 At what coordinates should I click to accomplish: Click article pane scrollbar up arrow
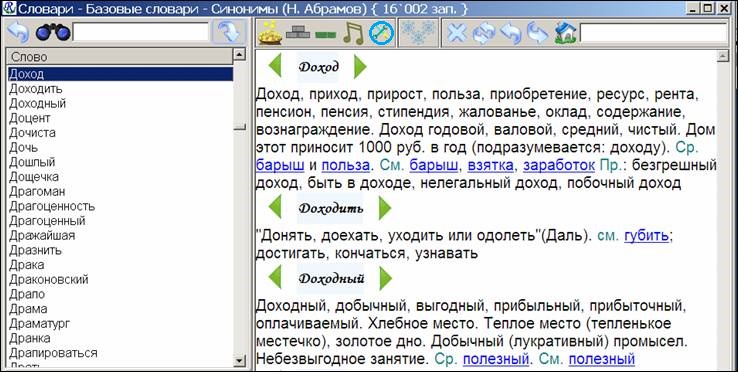click(722, 56)
